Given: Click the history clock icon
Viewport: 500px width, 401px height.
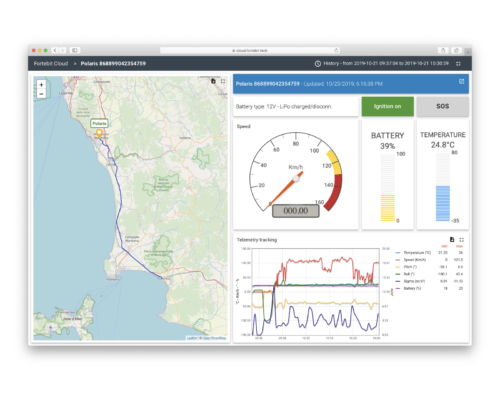Looking at the screenshot, I should pyautogui.click(x=318, y=63).
